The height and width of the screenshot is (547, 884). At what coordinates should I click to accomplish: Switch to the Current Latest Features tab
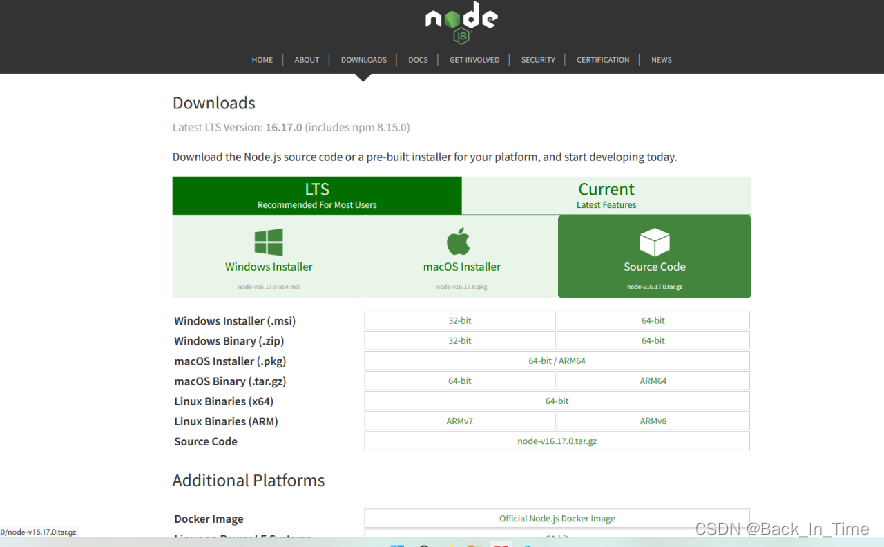point(606,196)
